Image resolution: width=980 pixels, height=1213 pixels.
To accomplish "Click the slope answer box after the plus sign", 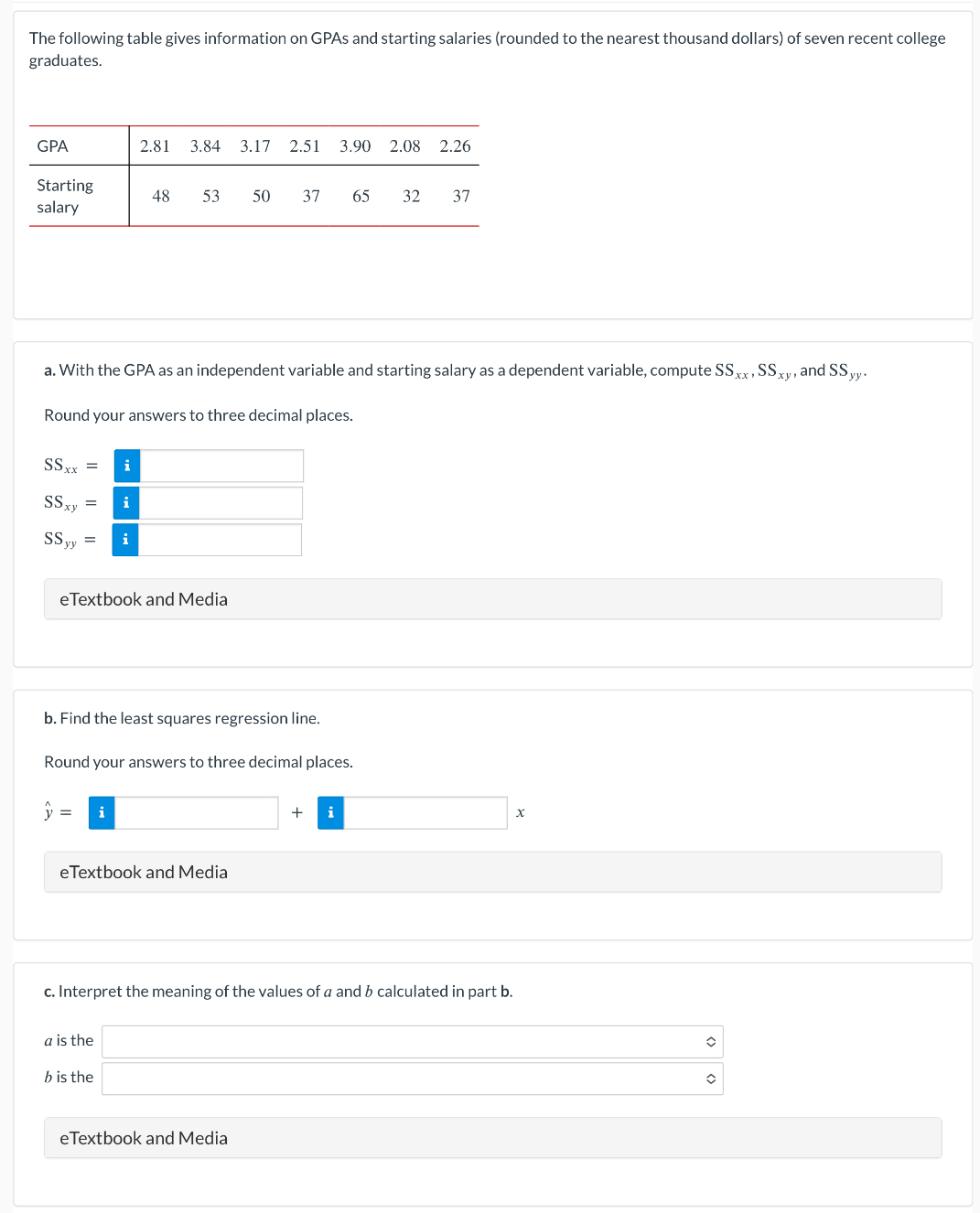I will click(x=425, y=812).
